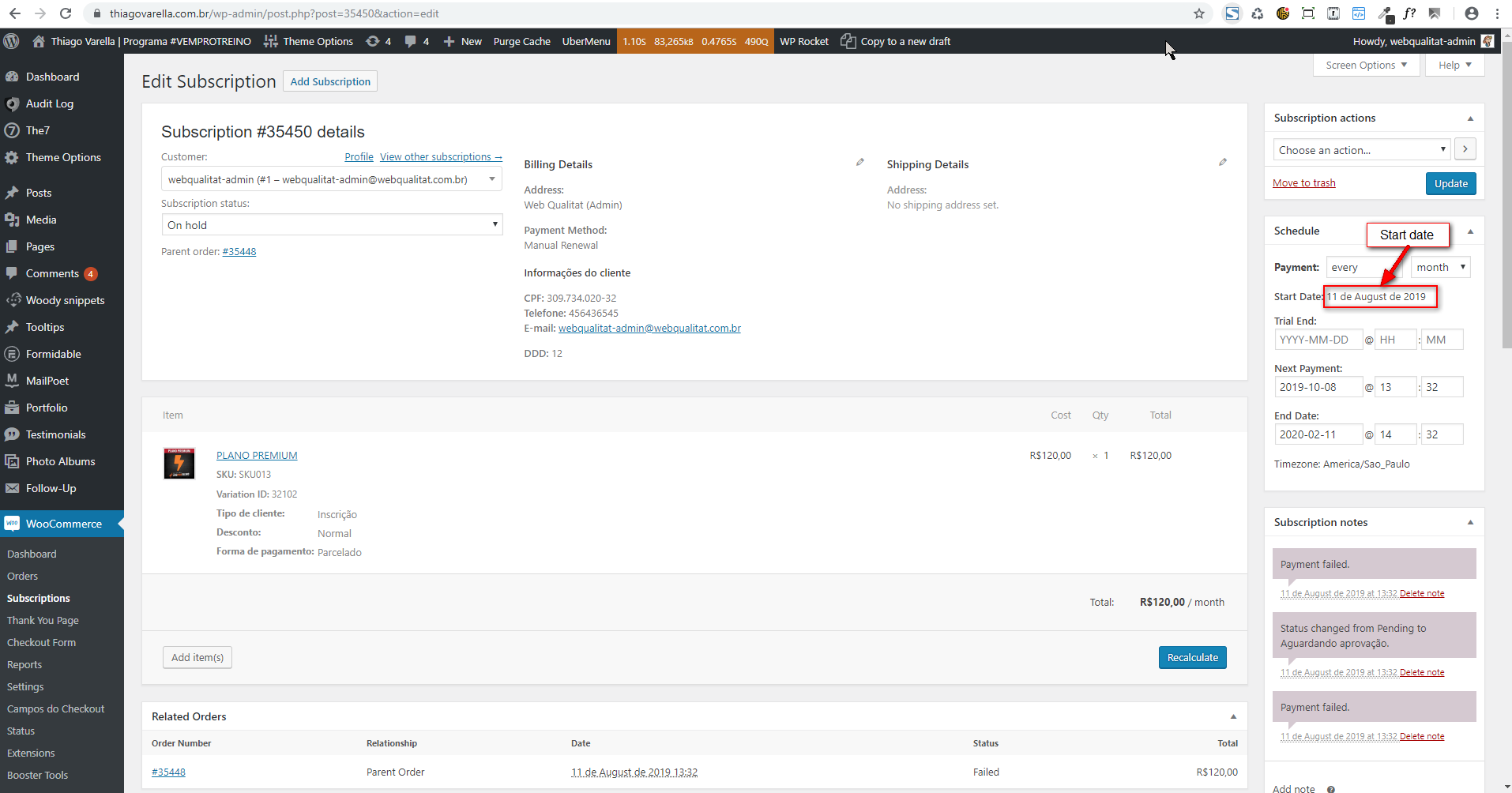This screenshot has width=1512, height=793.
Task: Click the Dashboard gauge icon in the sidebar
Action: pos(12,77)
